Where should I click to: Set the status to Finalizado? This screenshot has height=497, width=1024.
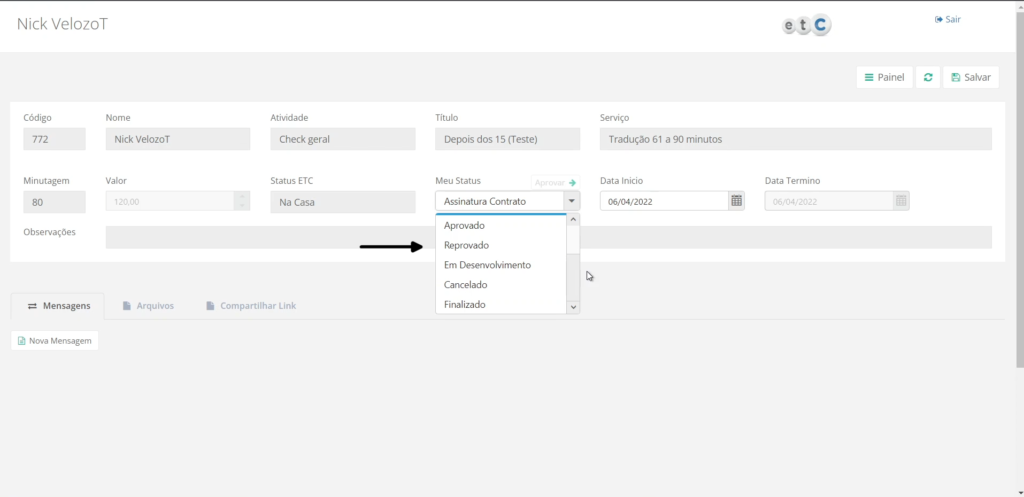point(464,304)
